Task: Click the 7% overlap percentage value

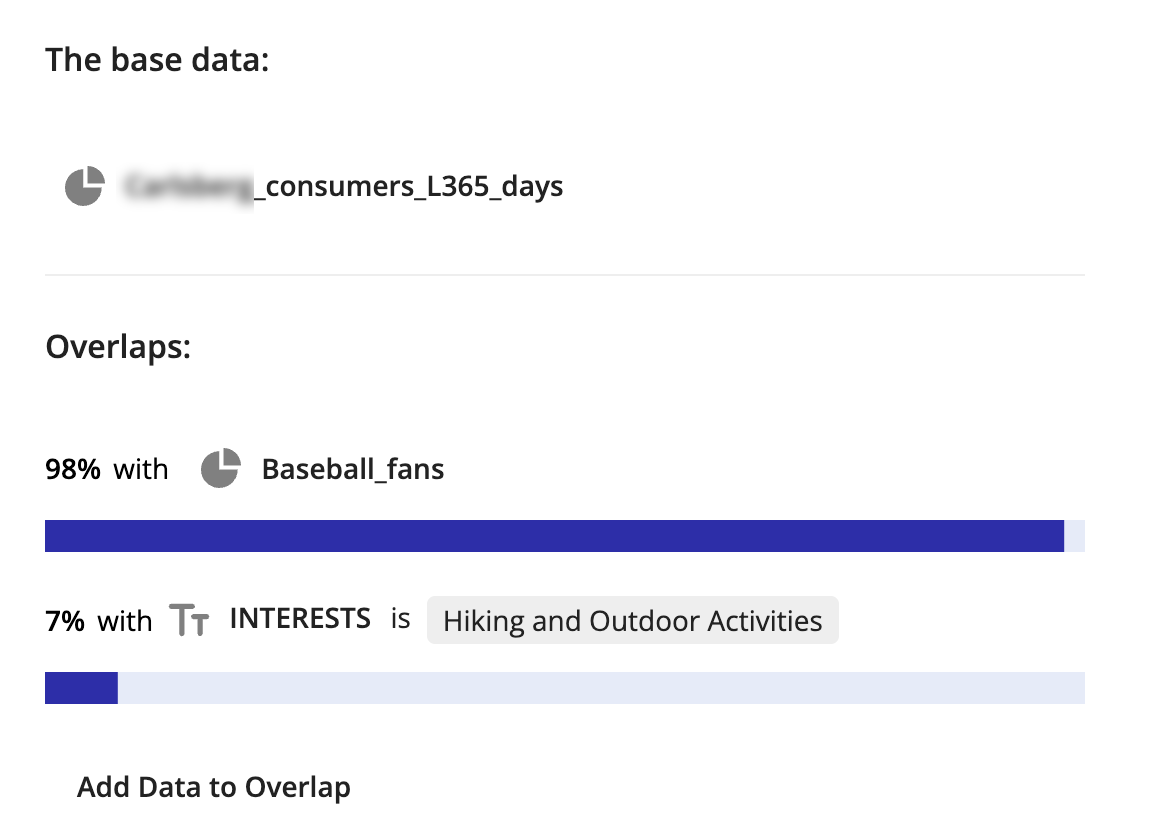Action: (65, 621)
